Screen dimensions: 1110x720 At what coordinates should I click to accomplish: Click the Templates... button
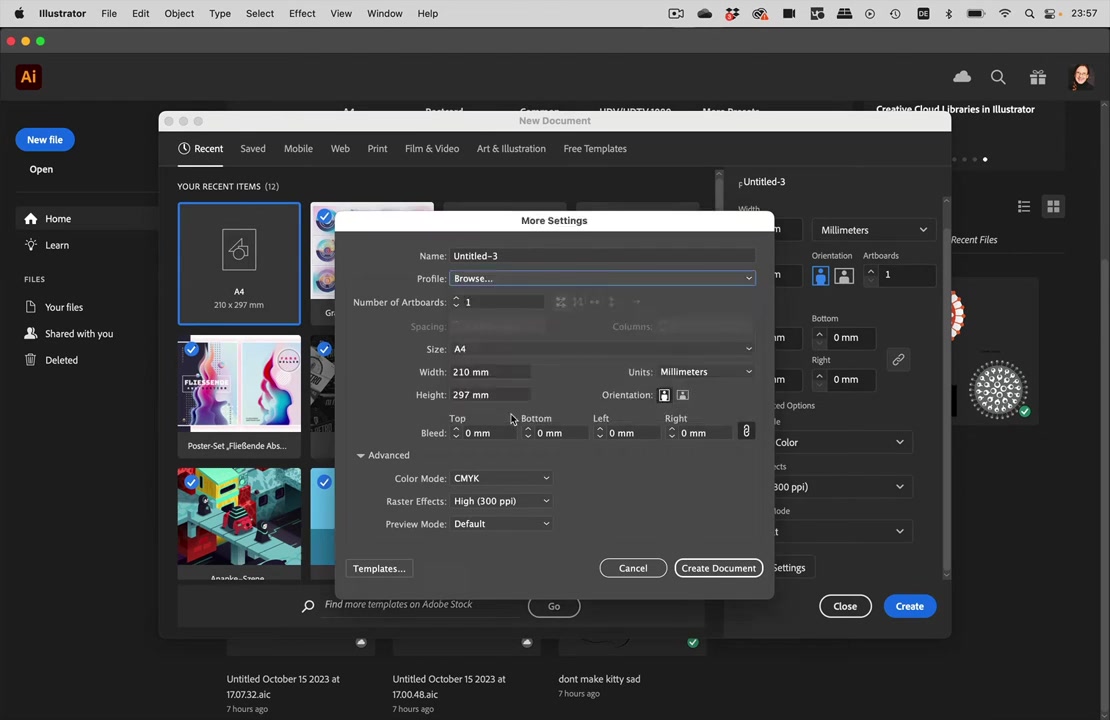pyautogui.click(x=379, y=568)
